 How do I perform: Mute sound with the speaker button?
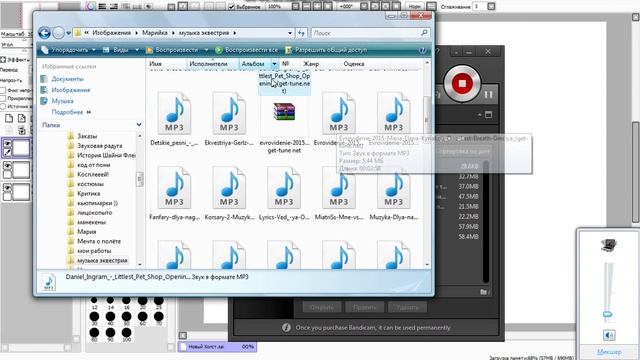click(x=609, y=335)
